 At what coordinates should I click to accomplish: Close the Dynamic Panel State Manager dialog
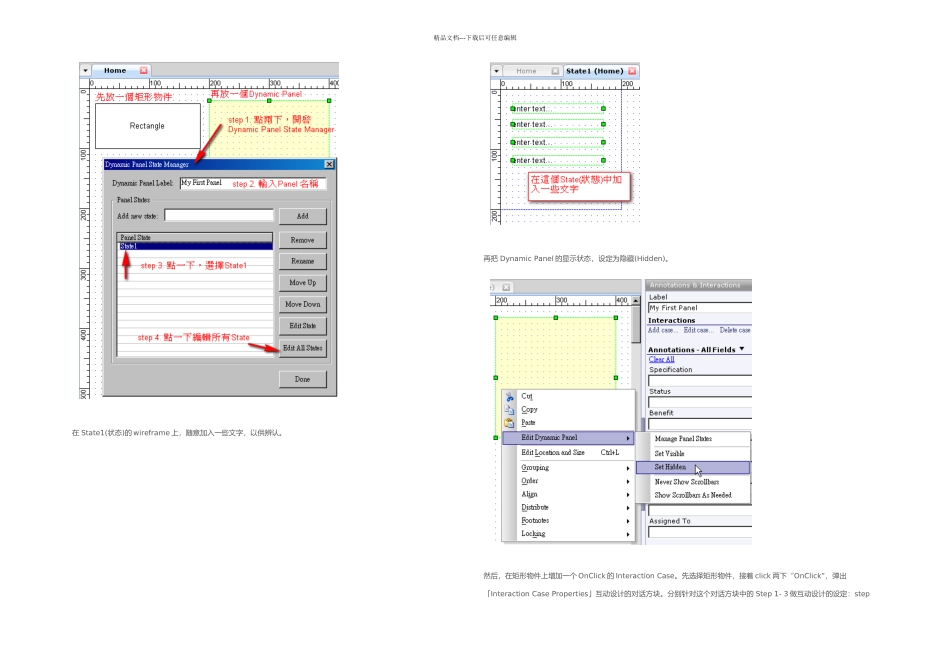tap(329, 164)
